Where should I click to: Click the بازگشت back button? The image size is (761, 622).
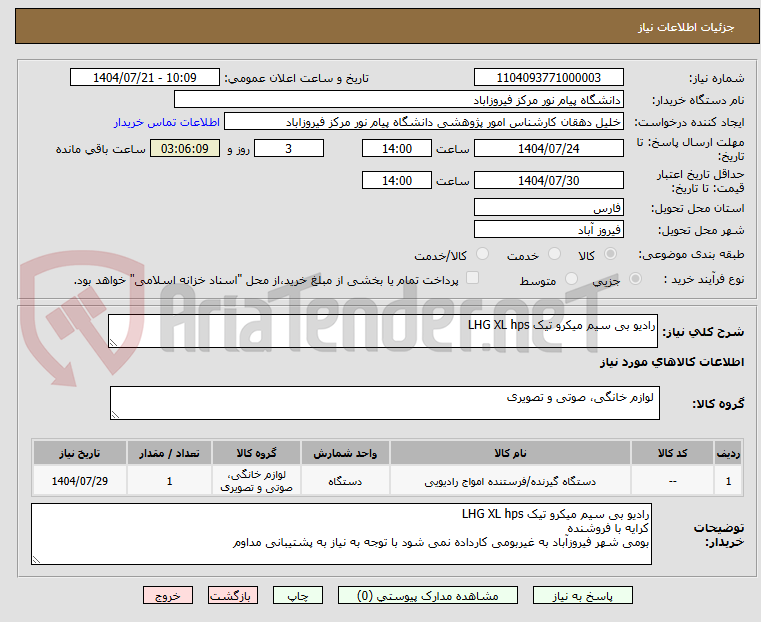233,596
